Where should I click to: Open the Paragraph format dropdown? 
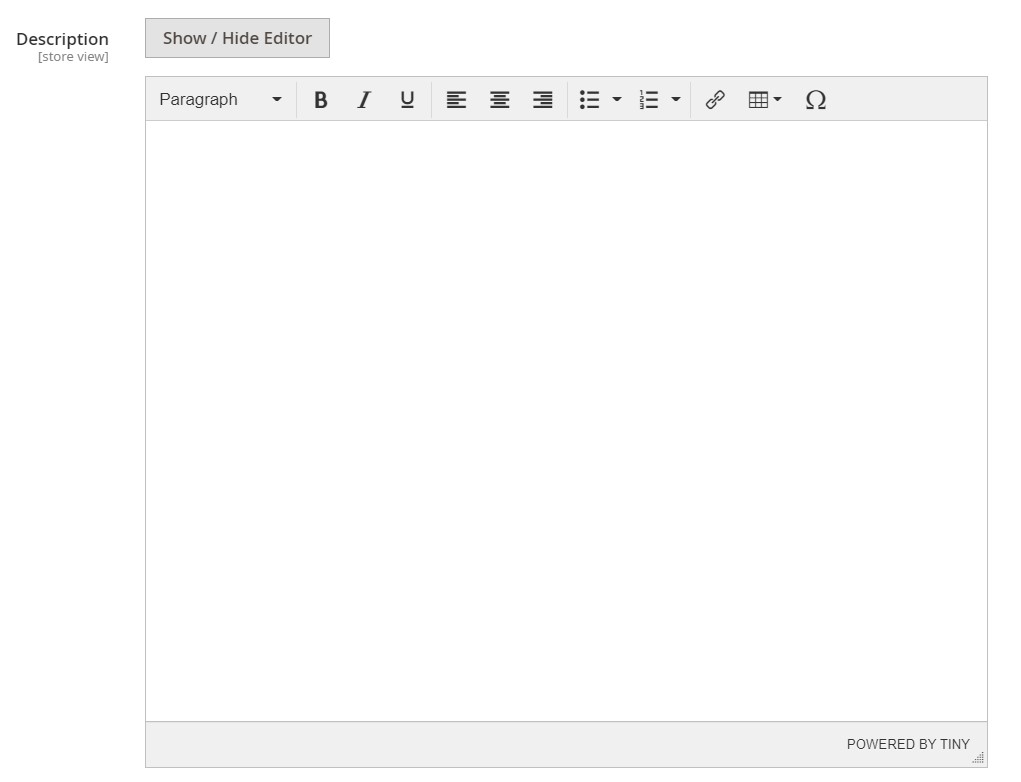(x=221, y=100)
